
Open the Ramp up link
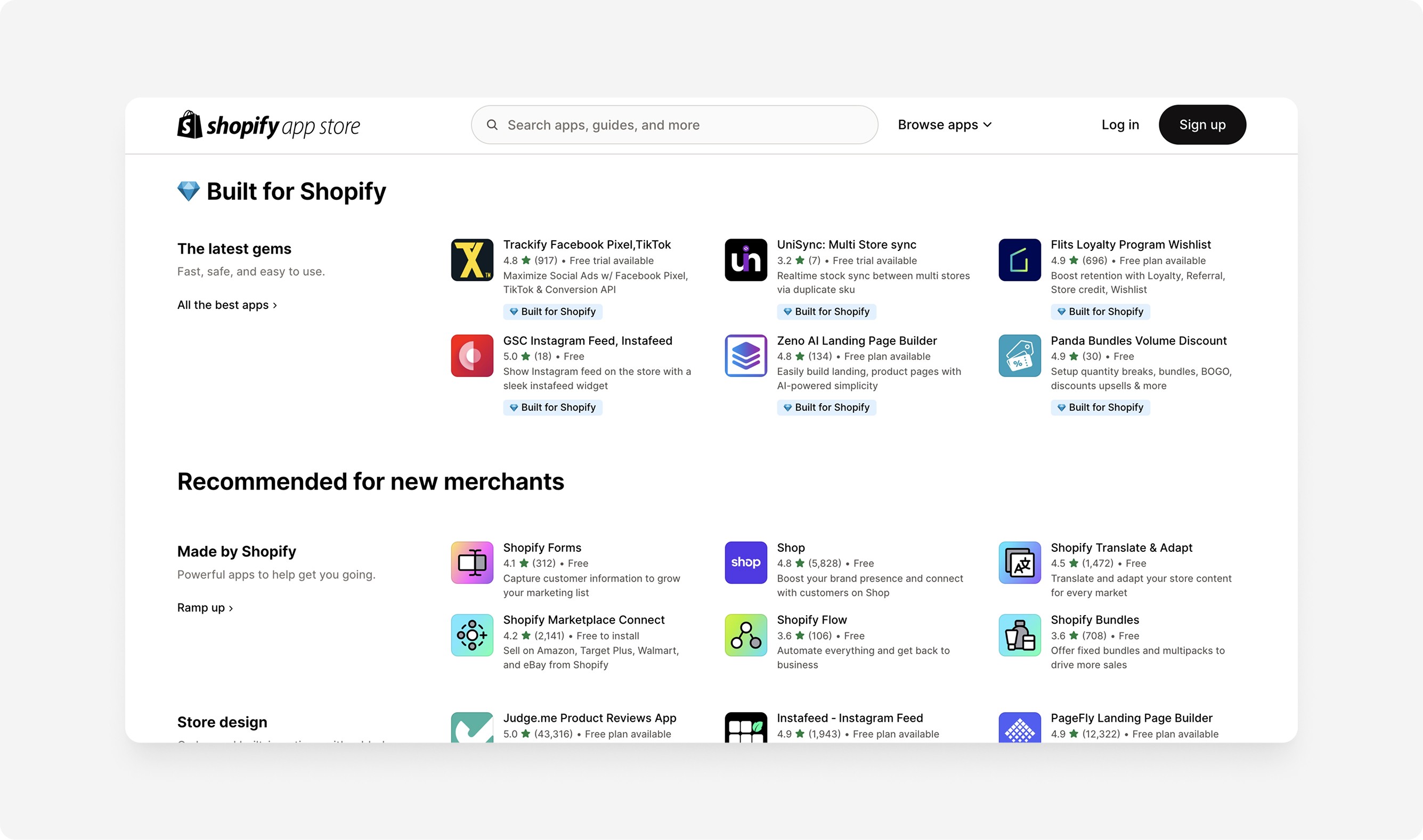point(205,608)
